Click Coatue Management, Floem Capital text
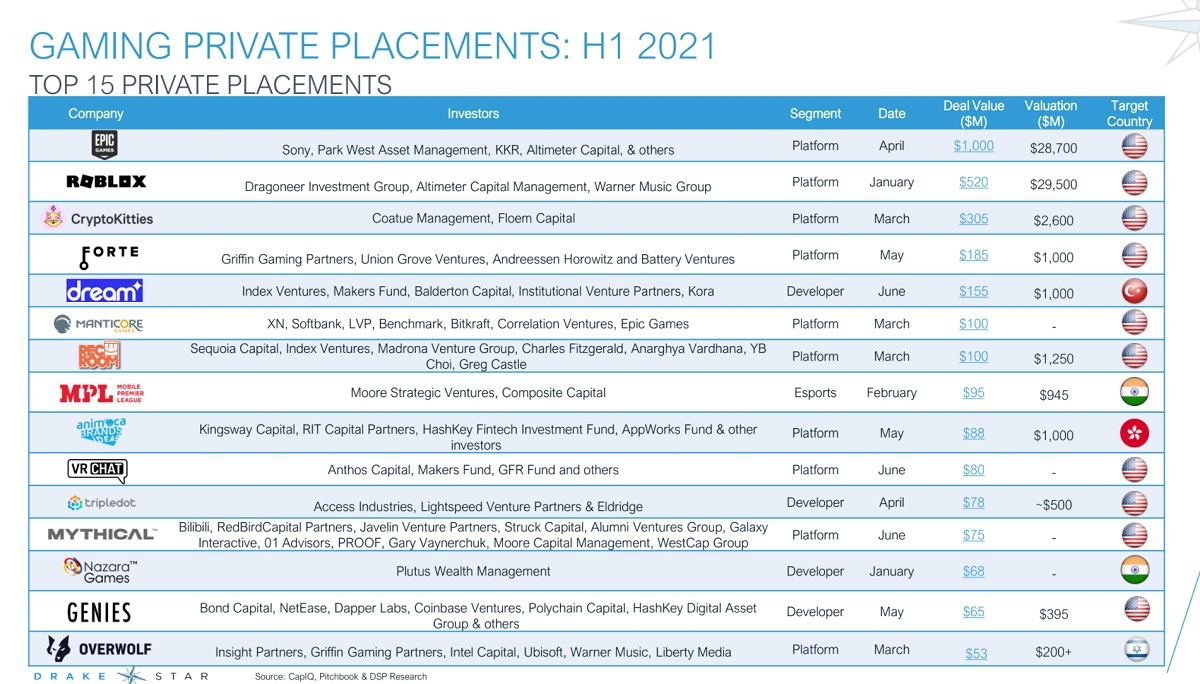Viewport: 1200px width, 684px height. (473, 218)
